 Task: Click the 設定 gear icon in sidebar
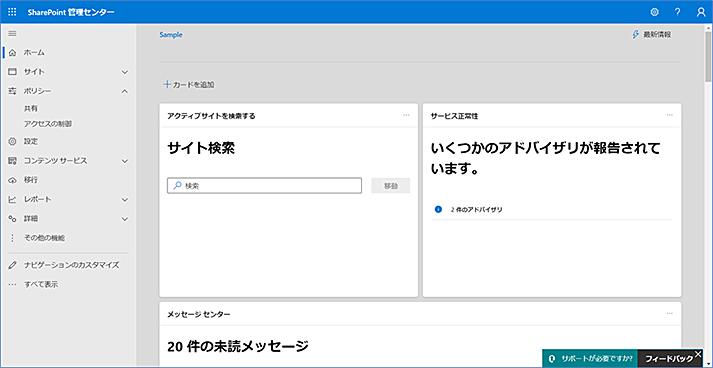point(12,141)
